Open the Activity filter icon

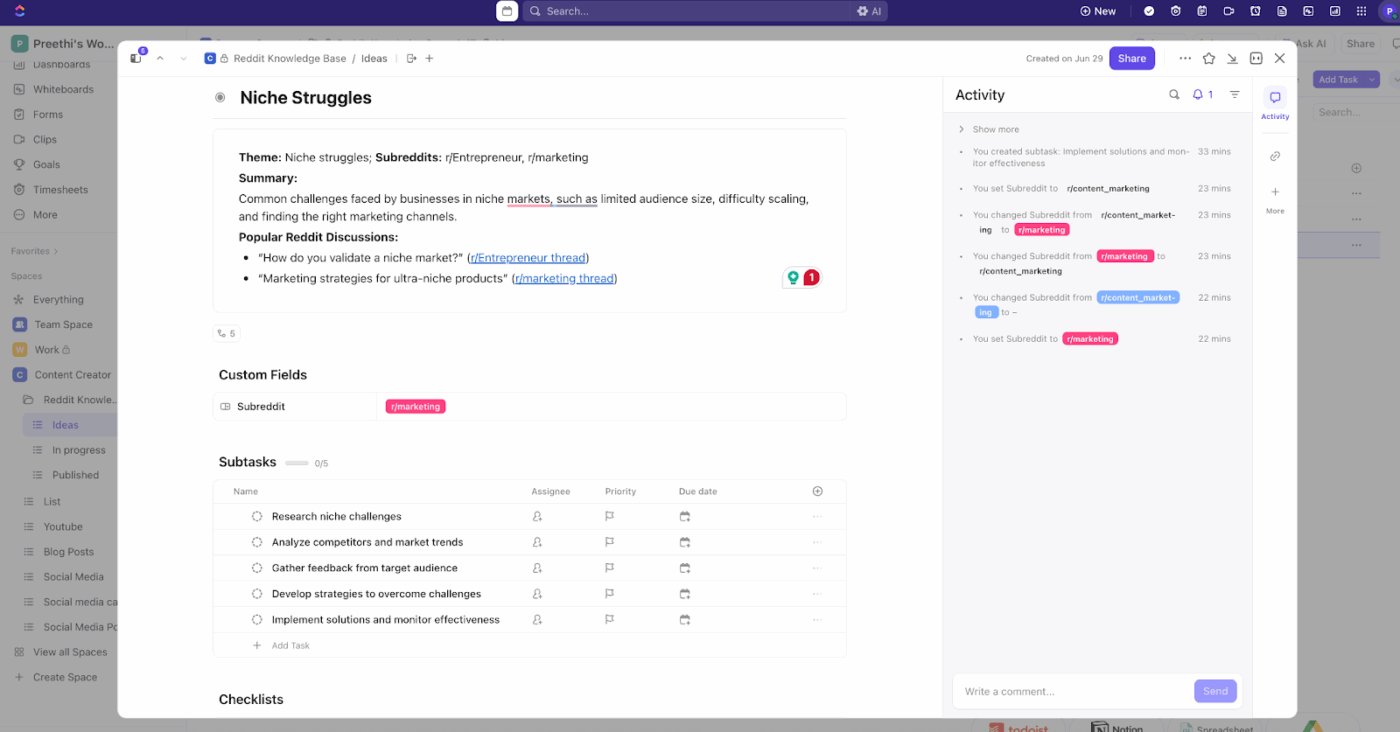pos(1234,94)
